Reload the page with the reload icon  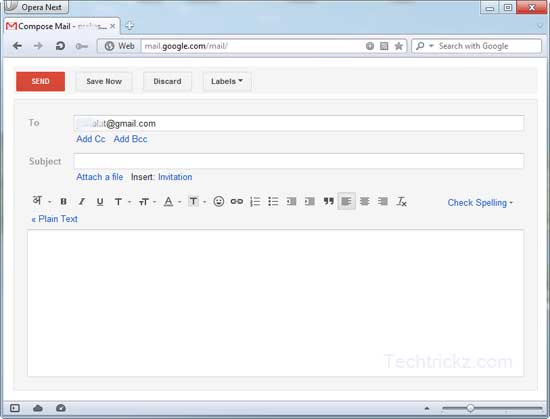tap(60, 46)
